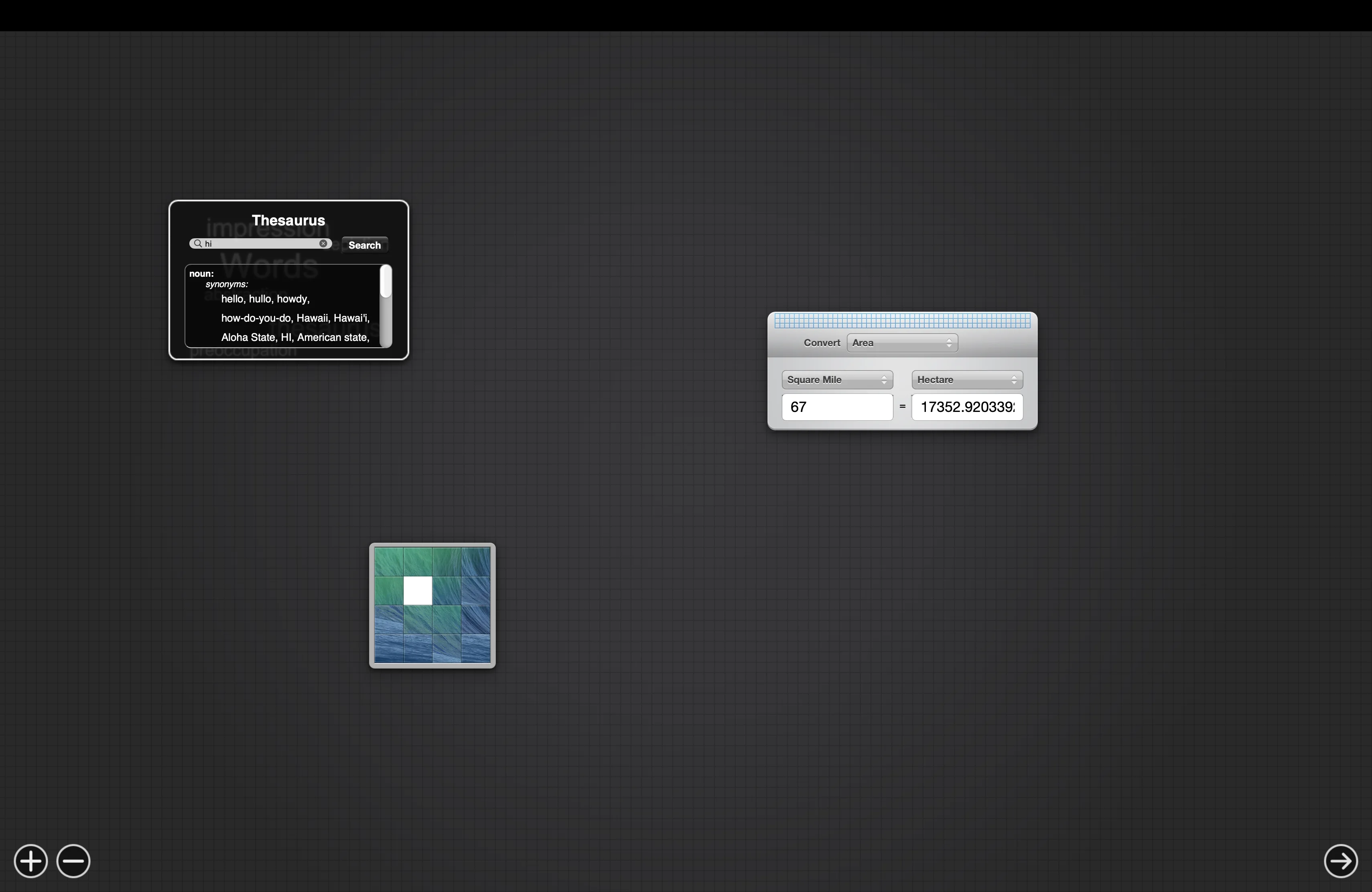This screenshot has width=1372, height=892.
Task: Click the Convert label in Unit Converter
Action: pyautogui.click(x=822, y=343)
